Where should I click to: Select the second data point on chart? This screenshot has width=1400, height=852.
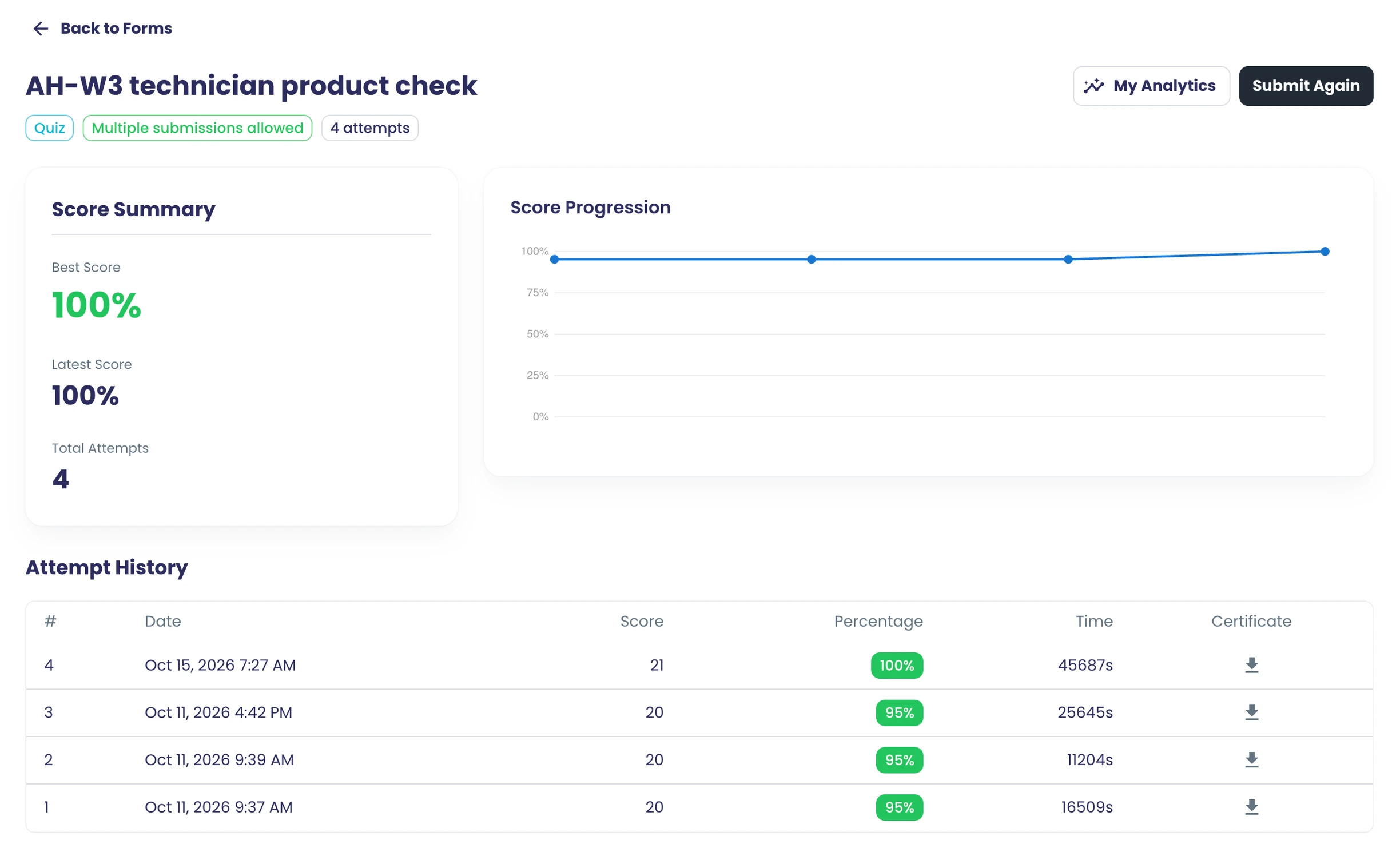(811, 260)
